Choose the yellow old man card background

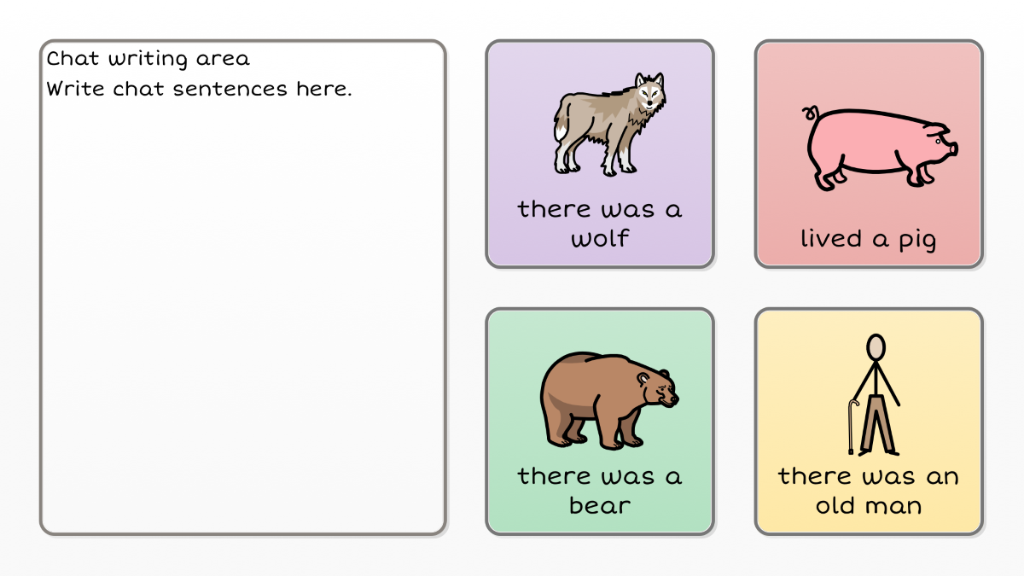(x=869, y=422)
